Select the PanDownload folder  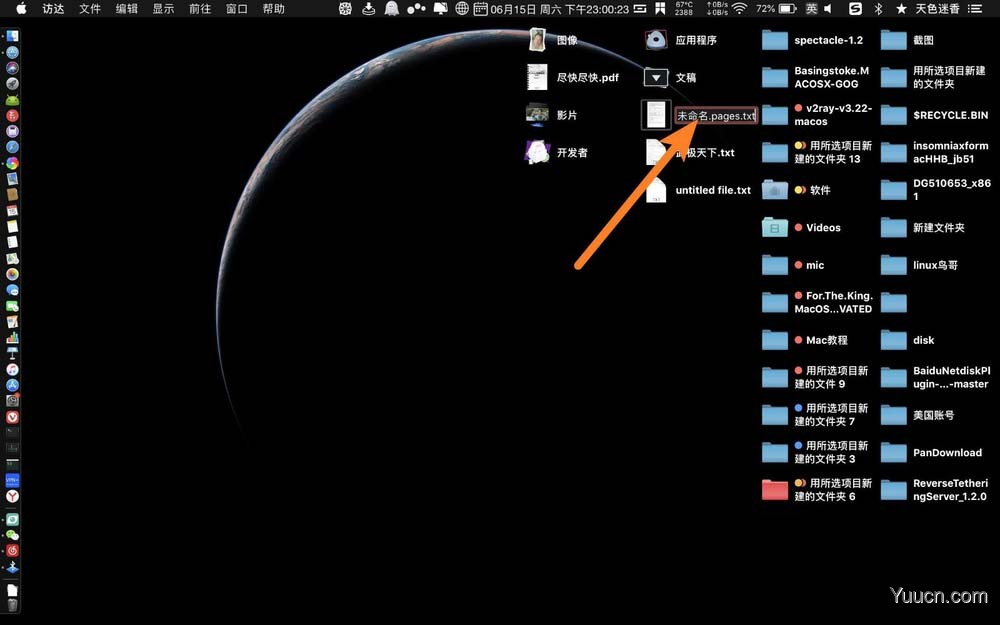pyautogui.click(x=893, y=453)
